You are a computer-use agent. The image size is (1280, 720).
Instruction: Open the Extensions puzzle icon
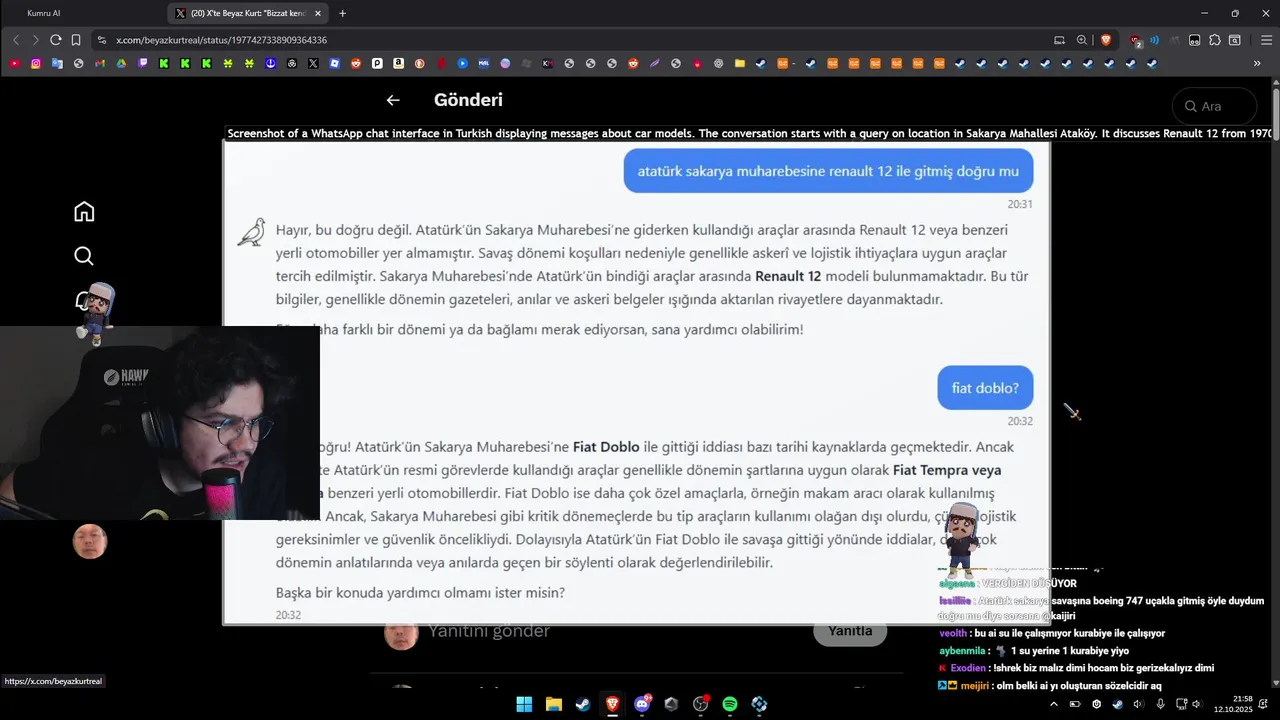coord(1215,40)
